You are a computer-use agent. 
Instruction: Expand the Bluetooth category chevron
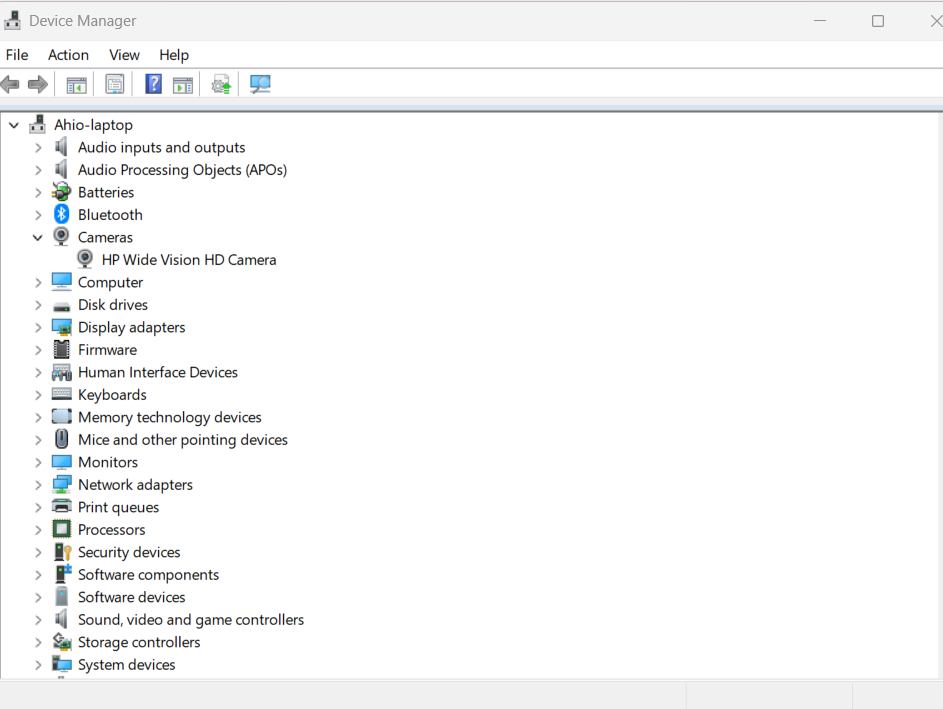pos(38,215)
